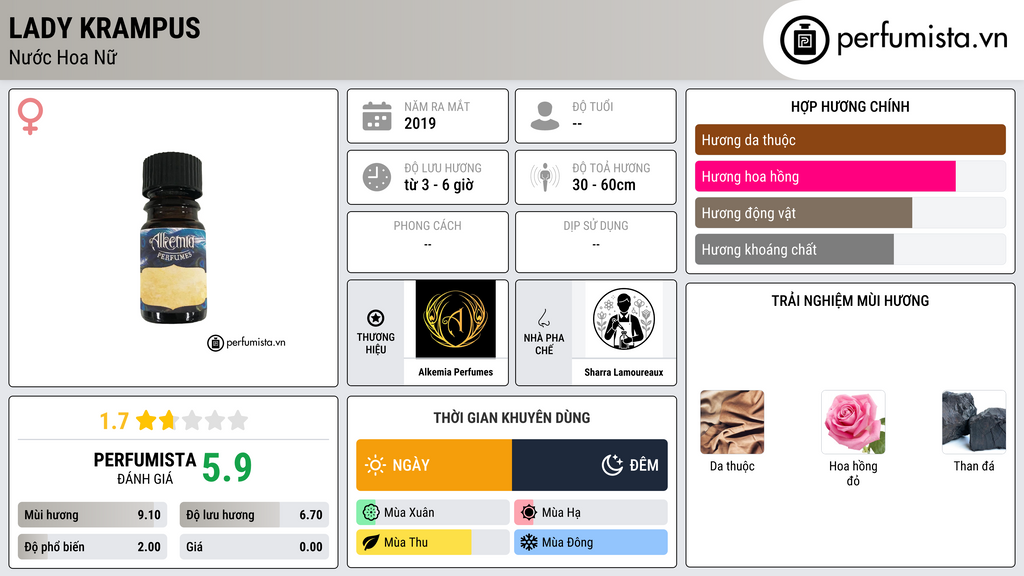Click the Thời gian khuyên dùng heading
The width and height of the screenshot is (1024, 576).
(512, 418)
